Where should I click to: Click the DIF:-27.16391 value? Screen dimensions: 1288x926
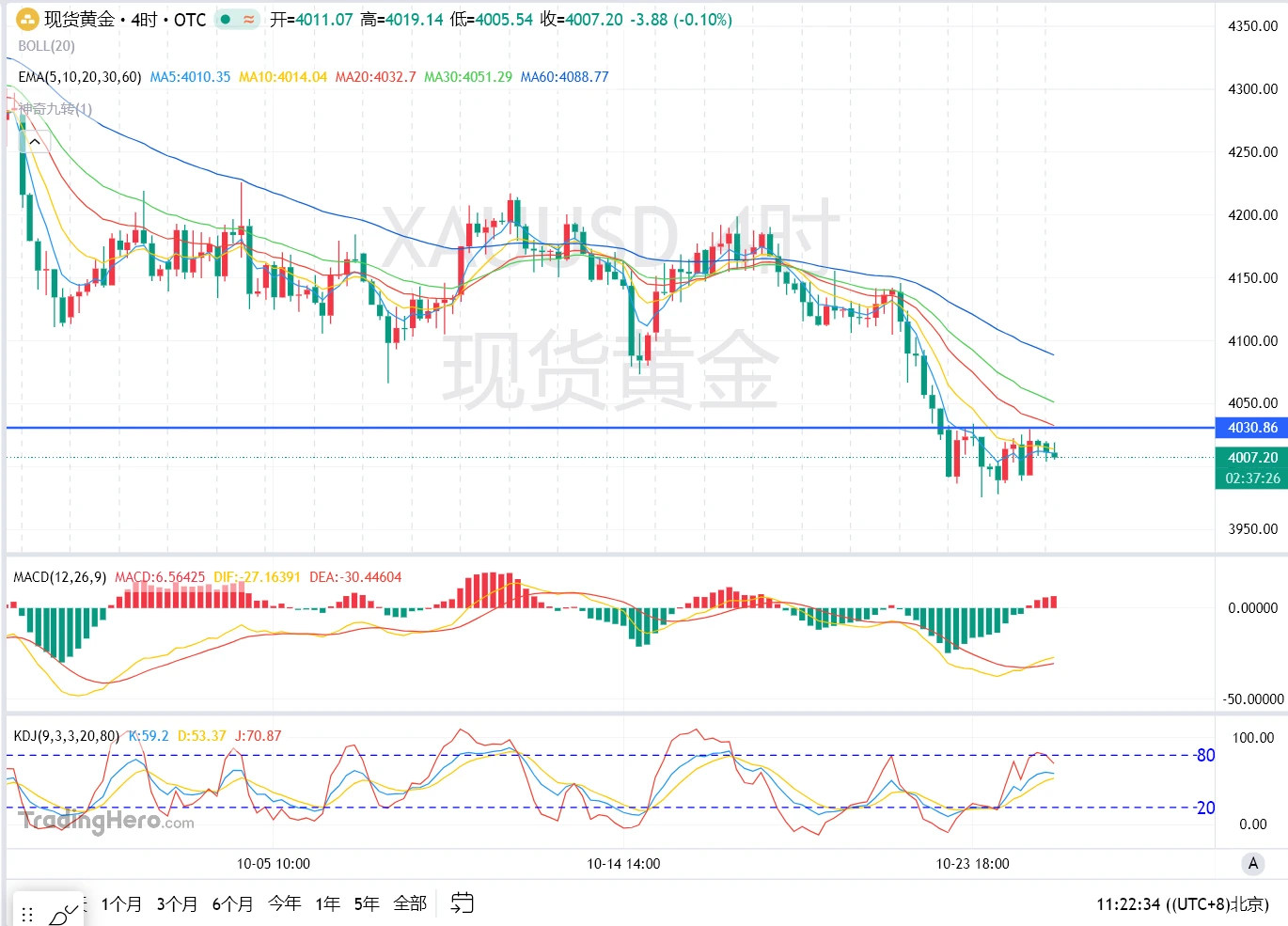(258, 577)
